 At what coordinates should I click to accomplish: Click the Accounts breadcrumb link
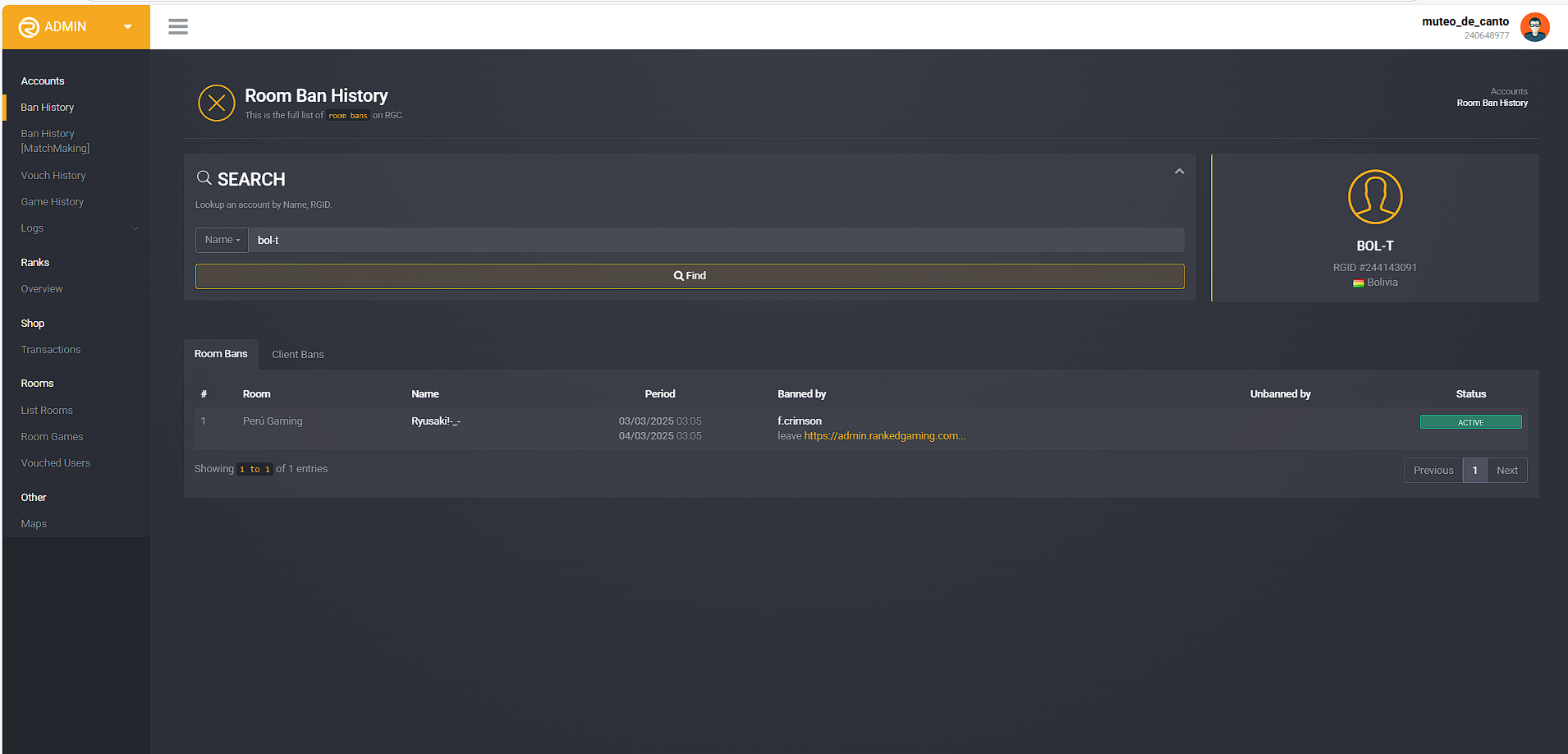(x=1509, y=92)
